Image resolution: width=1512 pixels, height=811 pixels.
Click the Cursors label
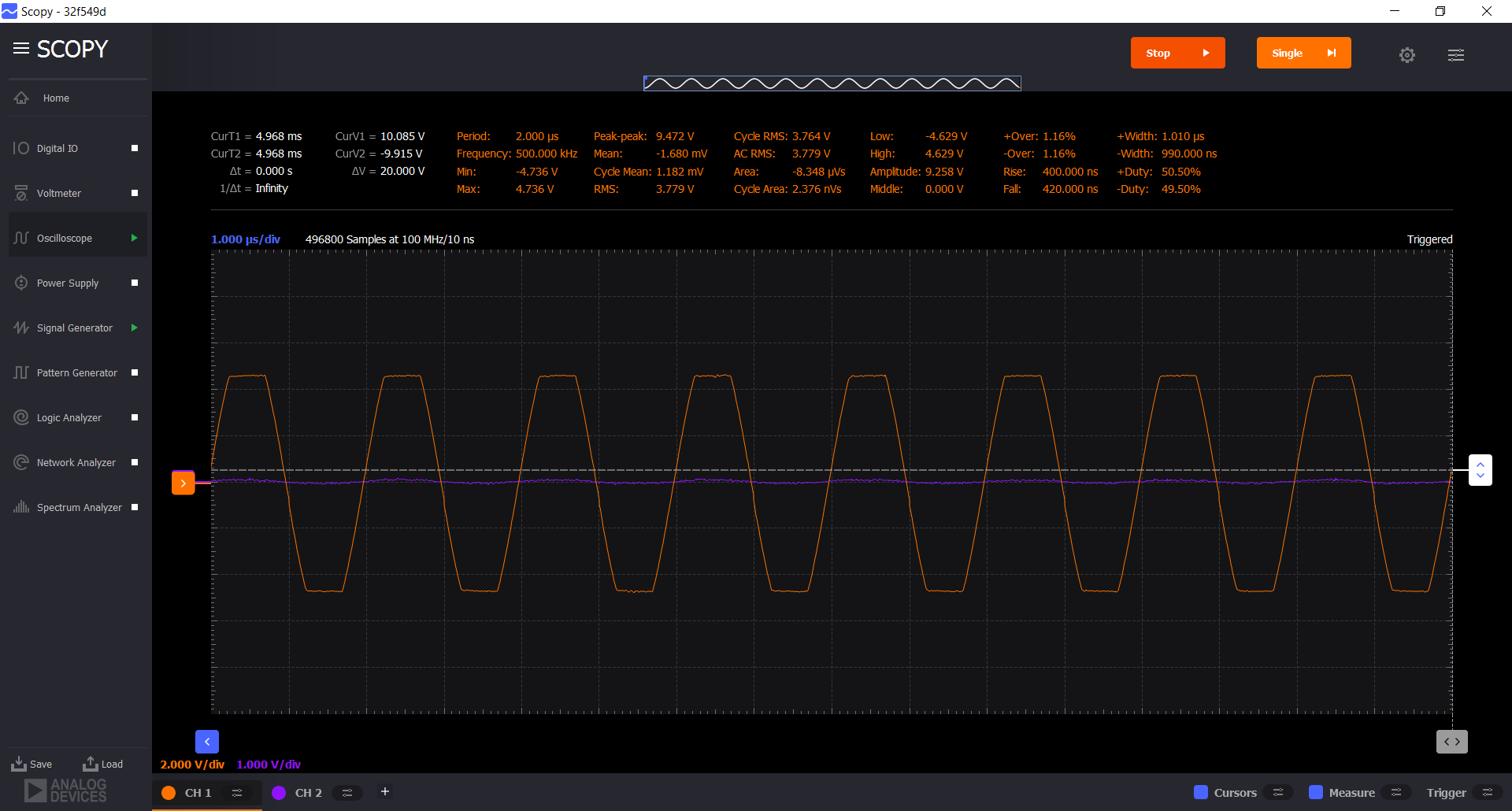(1236, 793)
